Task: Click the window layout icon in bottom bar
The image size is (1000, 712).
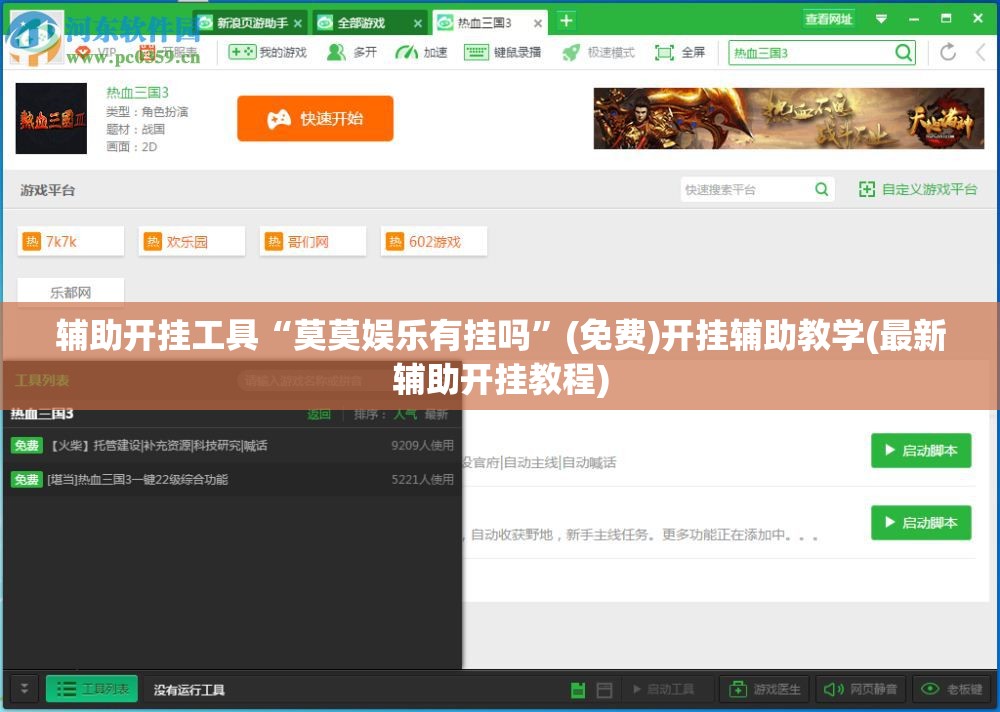Action: pos(604,689)
